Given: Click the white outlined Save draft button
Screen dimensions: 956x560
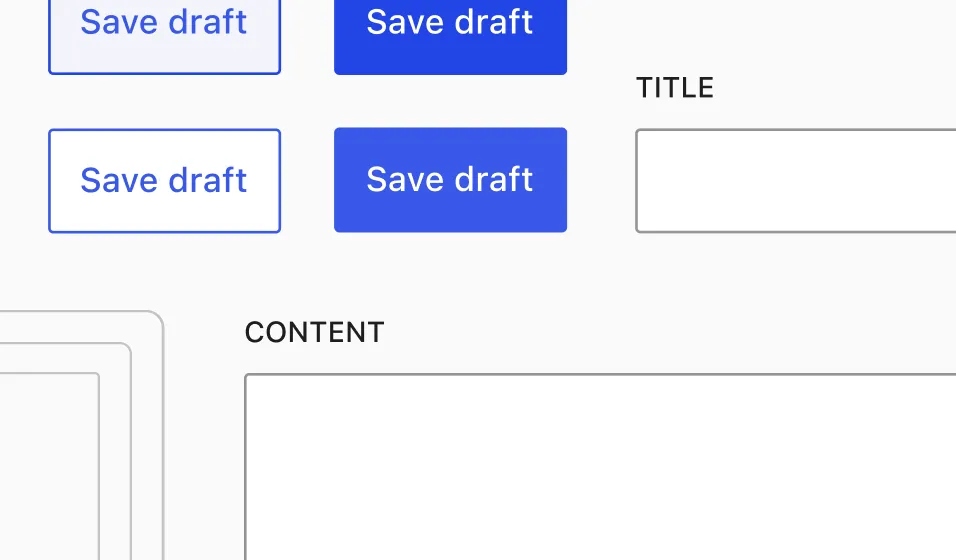Looking at the screenshot, I should [x=165, y=181].
